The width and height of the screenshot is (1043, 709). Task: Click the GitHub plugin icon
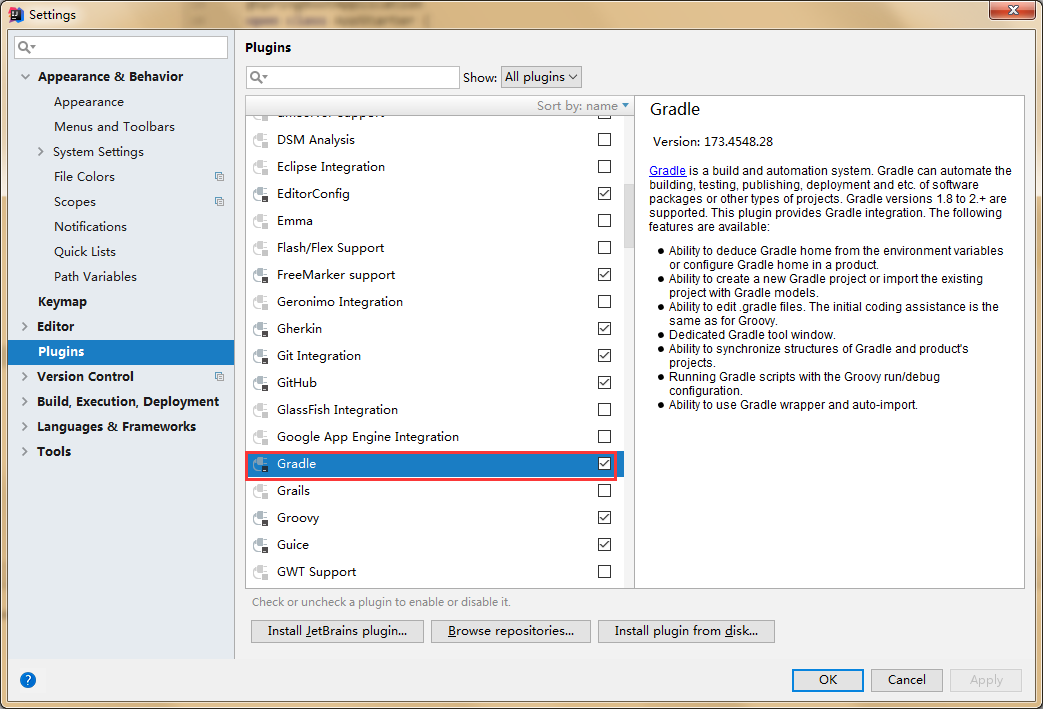(261, 383)
